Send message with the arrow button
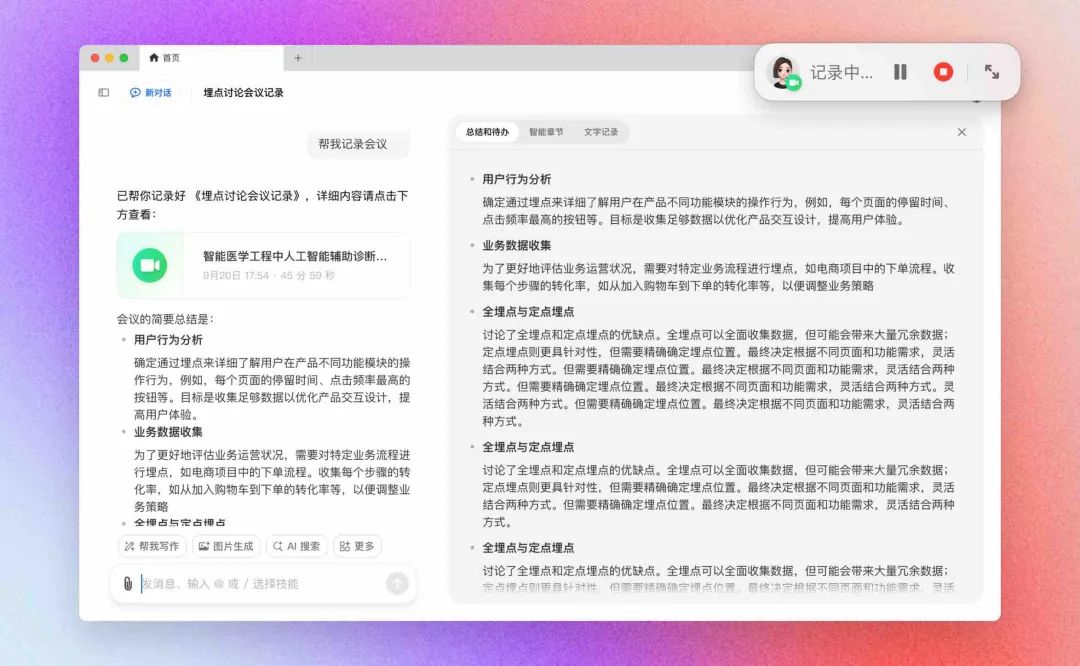This screenshot has height=666, width=1080. pos(397,583)
